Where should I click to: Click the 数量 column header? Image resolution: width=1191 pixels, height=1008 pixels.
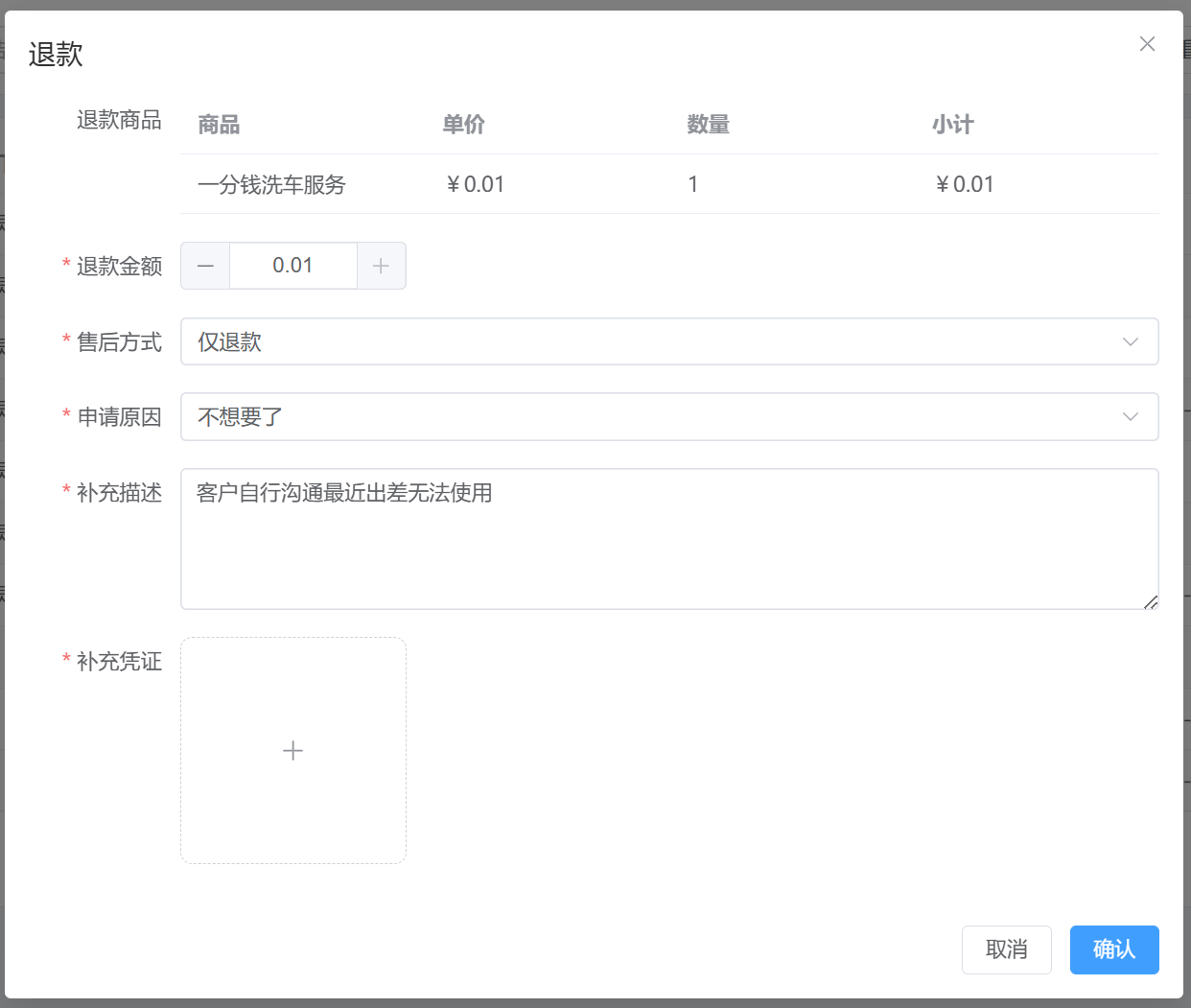tap(708, 125)
